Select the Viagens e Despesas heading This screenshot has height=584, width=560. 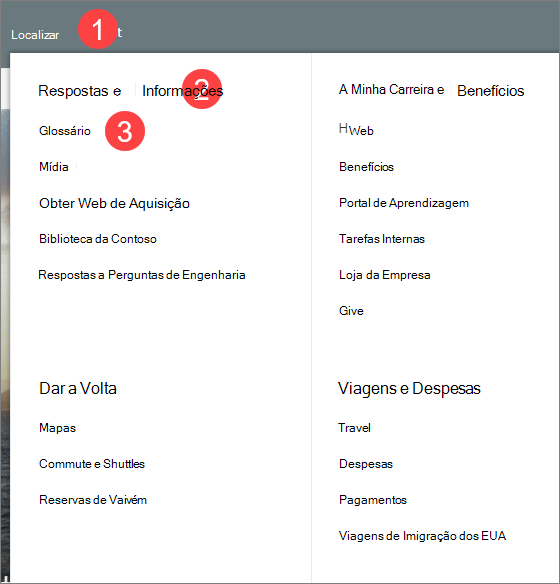[409, 388]
